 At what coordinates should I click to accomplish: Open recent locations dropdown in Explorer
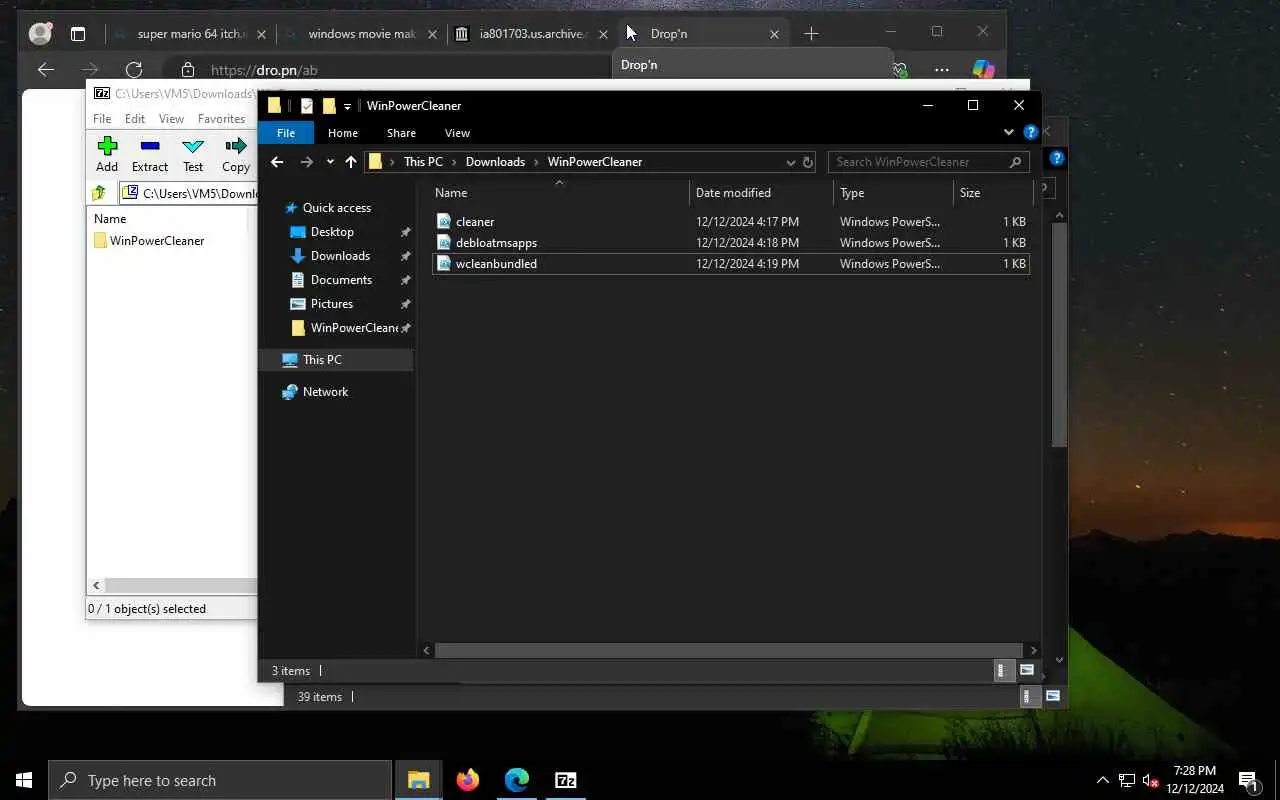(330, 162)
